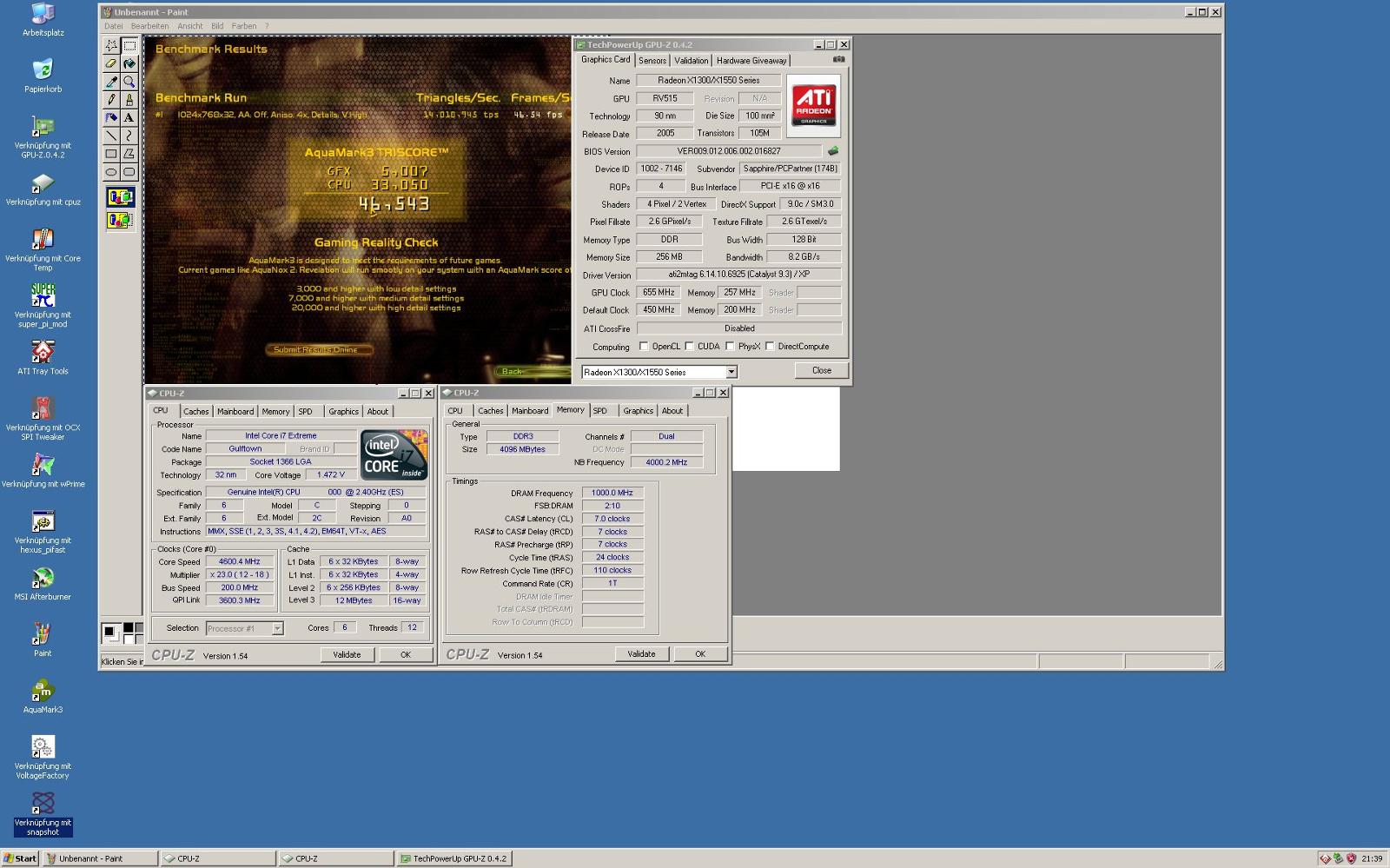The image size is (1390, 868).
Task: Select the Rounded Rectangle tool
Action: coord(129,172)
